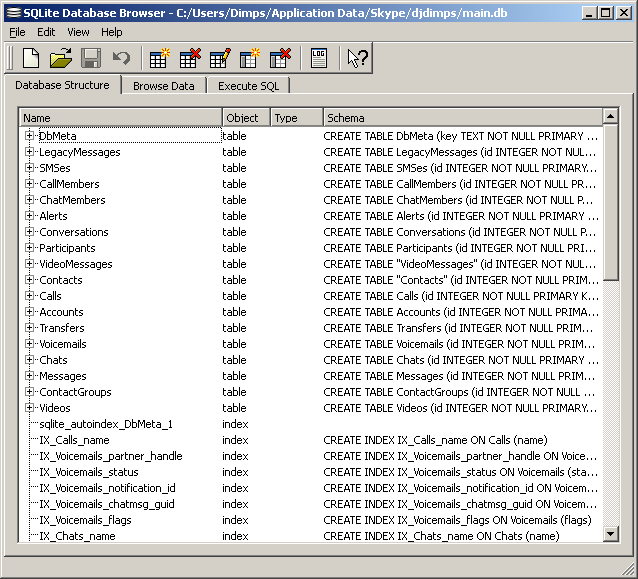Click the New Database toolbar icon

click(31, 59)
